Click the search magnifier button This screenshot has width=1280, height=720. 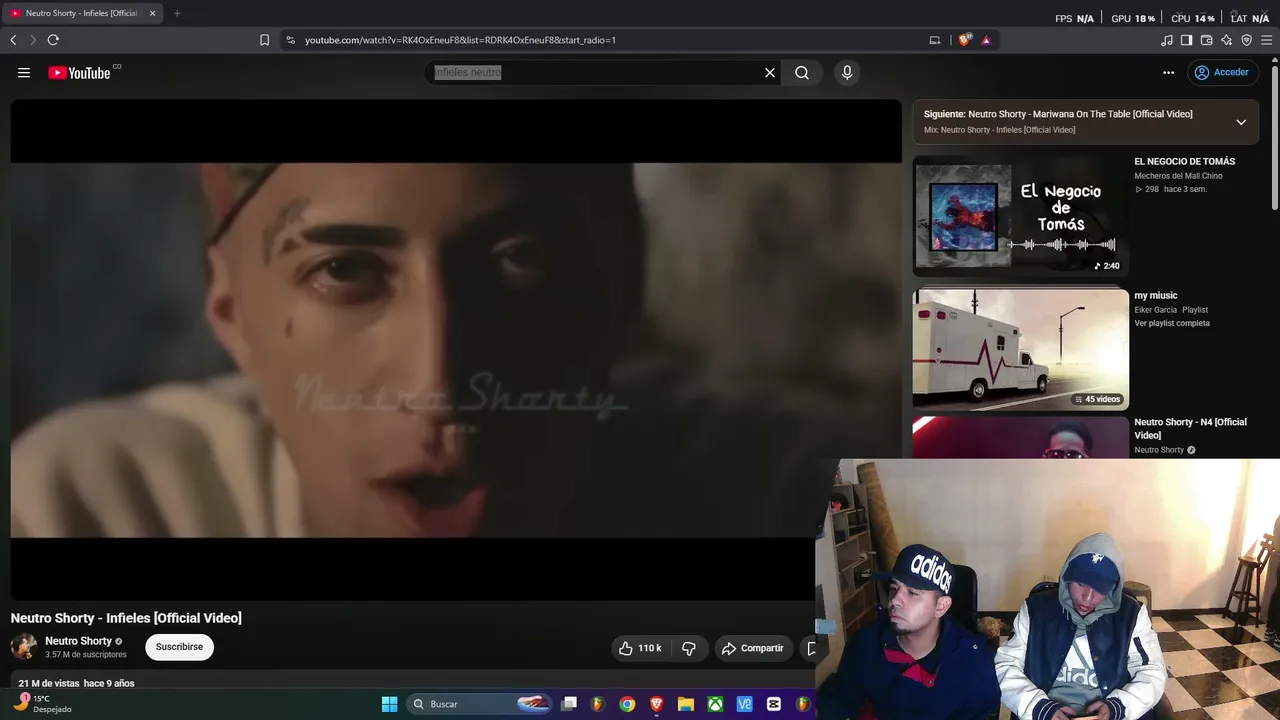[802, 72]
